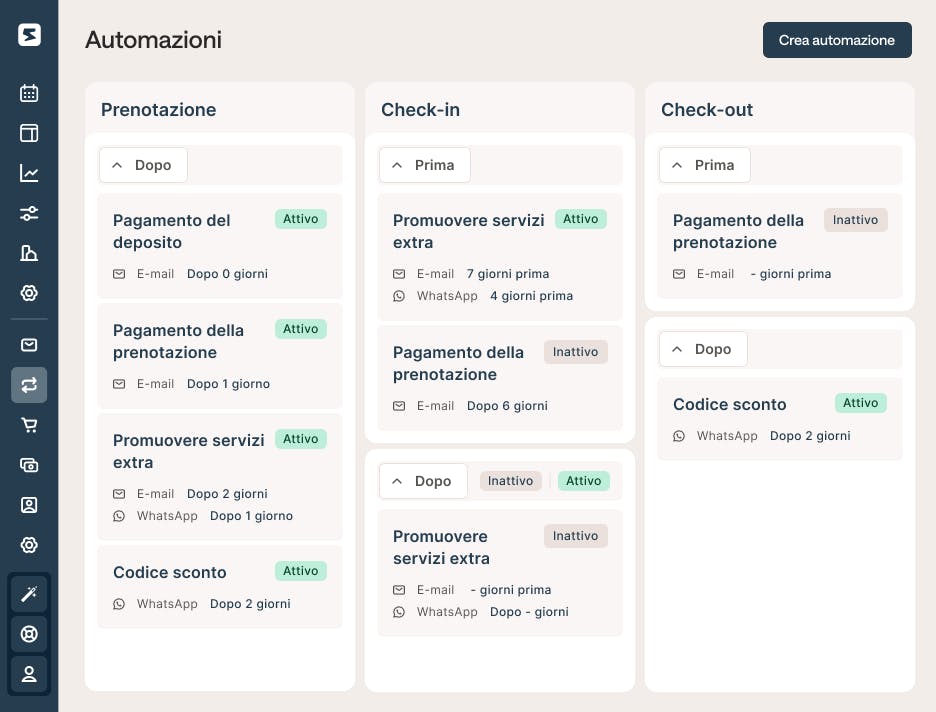
Task: Click WhatsApp icon in Prenotazione Promuovere servizi card
Action: (x=119, y=516)
